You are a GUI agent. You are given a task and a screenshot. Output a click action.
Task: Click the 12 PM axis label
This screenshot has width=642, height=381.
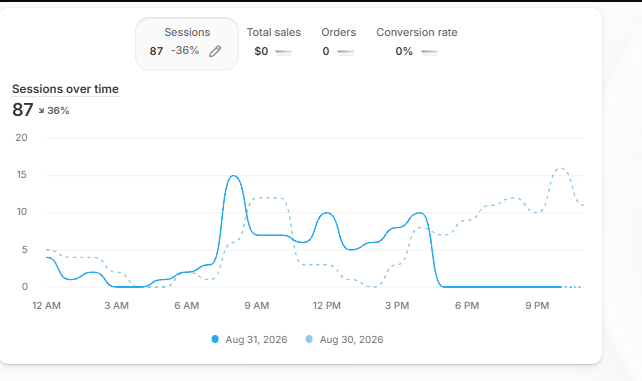click(327, 306)
